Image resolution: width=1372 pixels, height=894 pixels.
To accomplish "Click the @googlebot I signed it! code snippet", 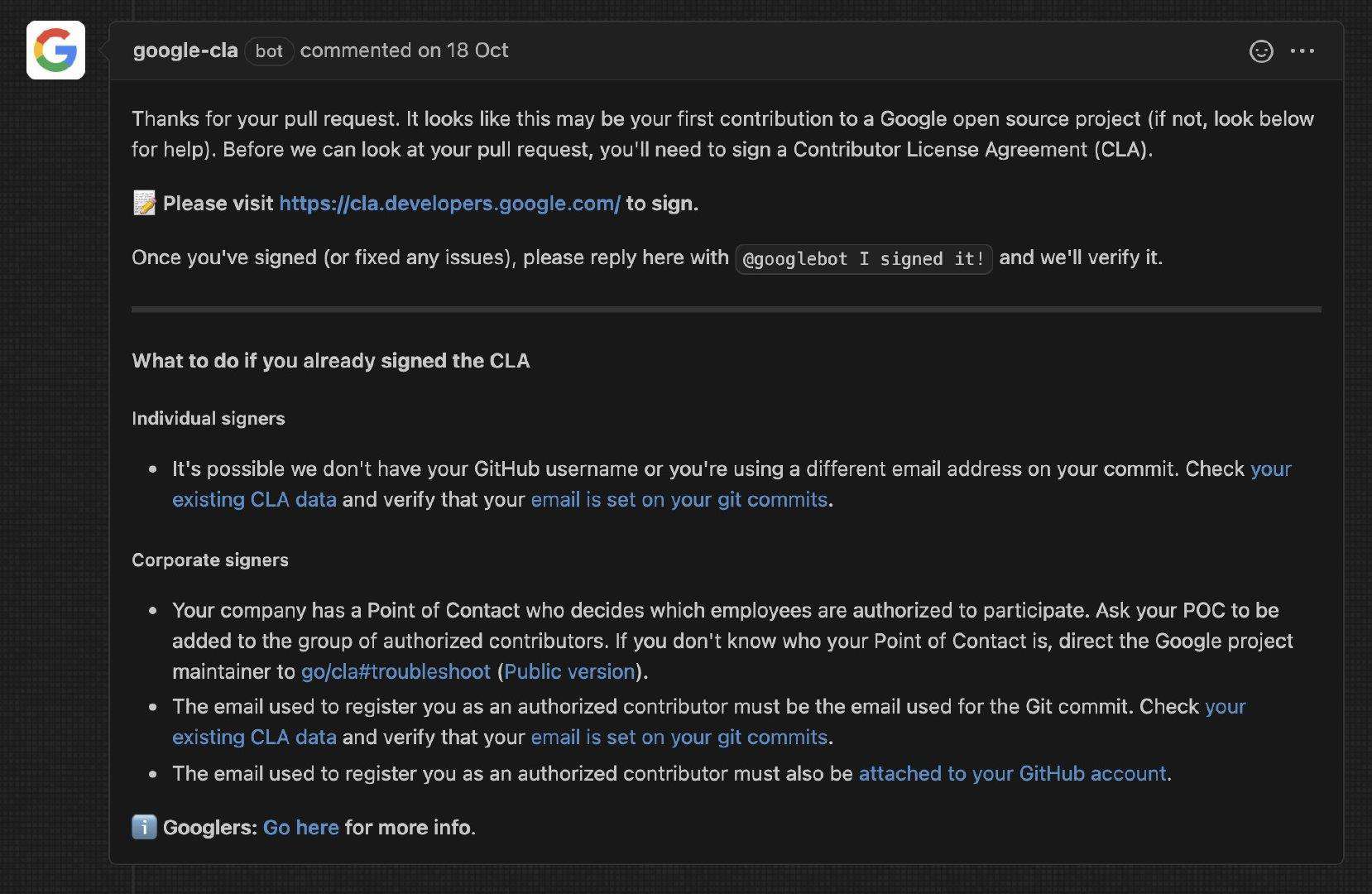I will click(864, 258).
